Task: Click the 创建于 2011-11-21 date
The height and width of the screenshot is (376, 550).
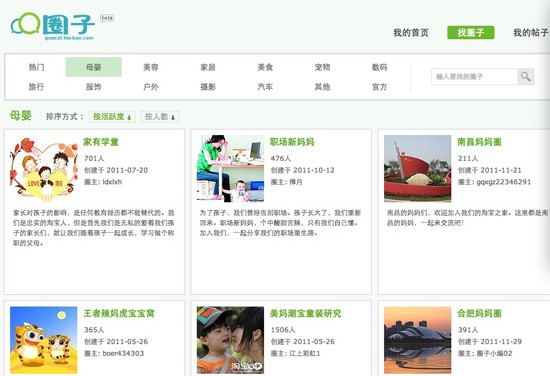Action: tap(490, 170)
